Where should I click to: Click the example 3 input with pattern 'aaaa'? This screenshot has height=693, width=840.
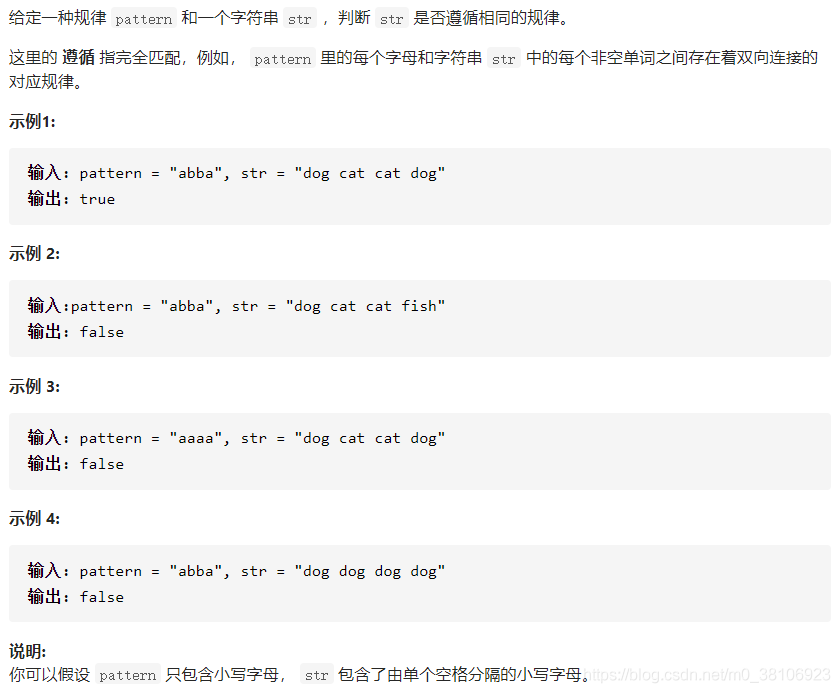pos(236,438)
